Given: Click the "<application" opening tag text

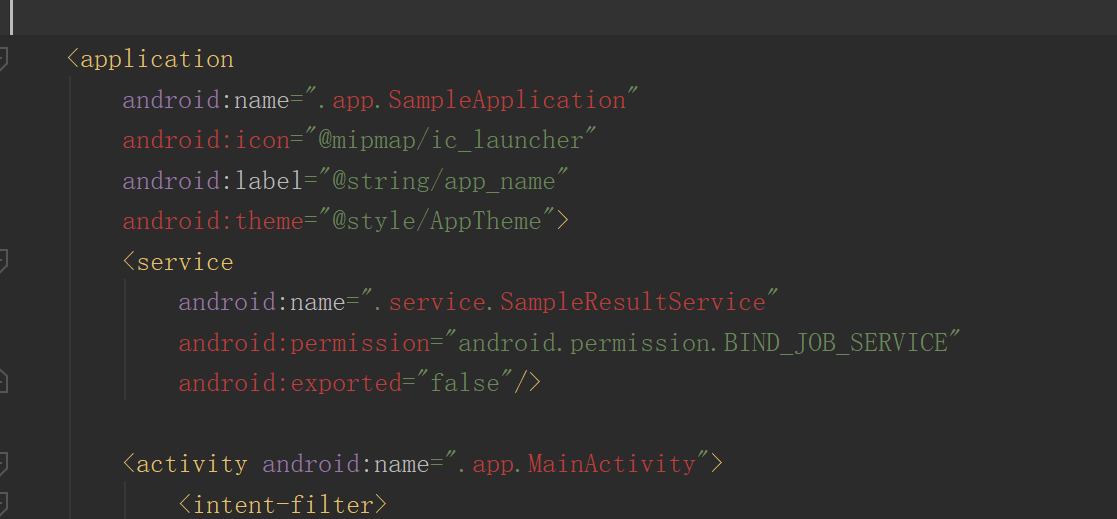Looking at the screenshot, I should pos(150,59).
